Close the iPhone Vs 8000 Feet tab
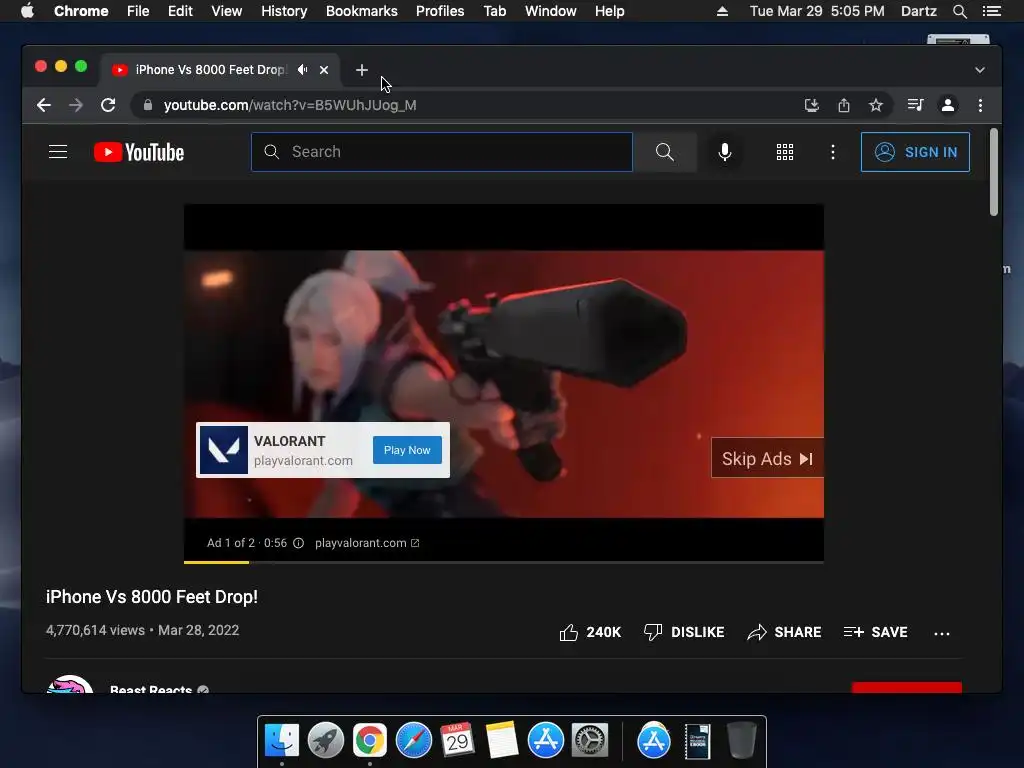The width and height of the screenshot is (1024, 768). coord(324,70)
